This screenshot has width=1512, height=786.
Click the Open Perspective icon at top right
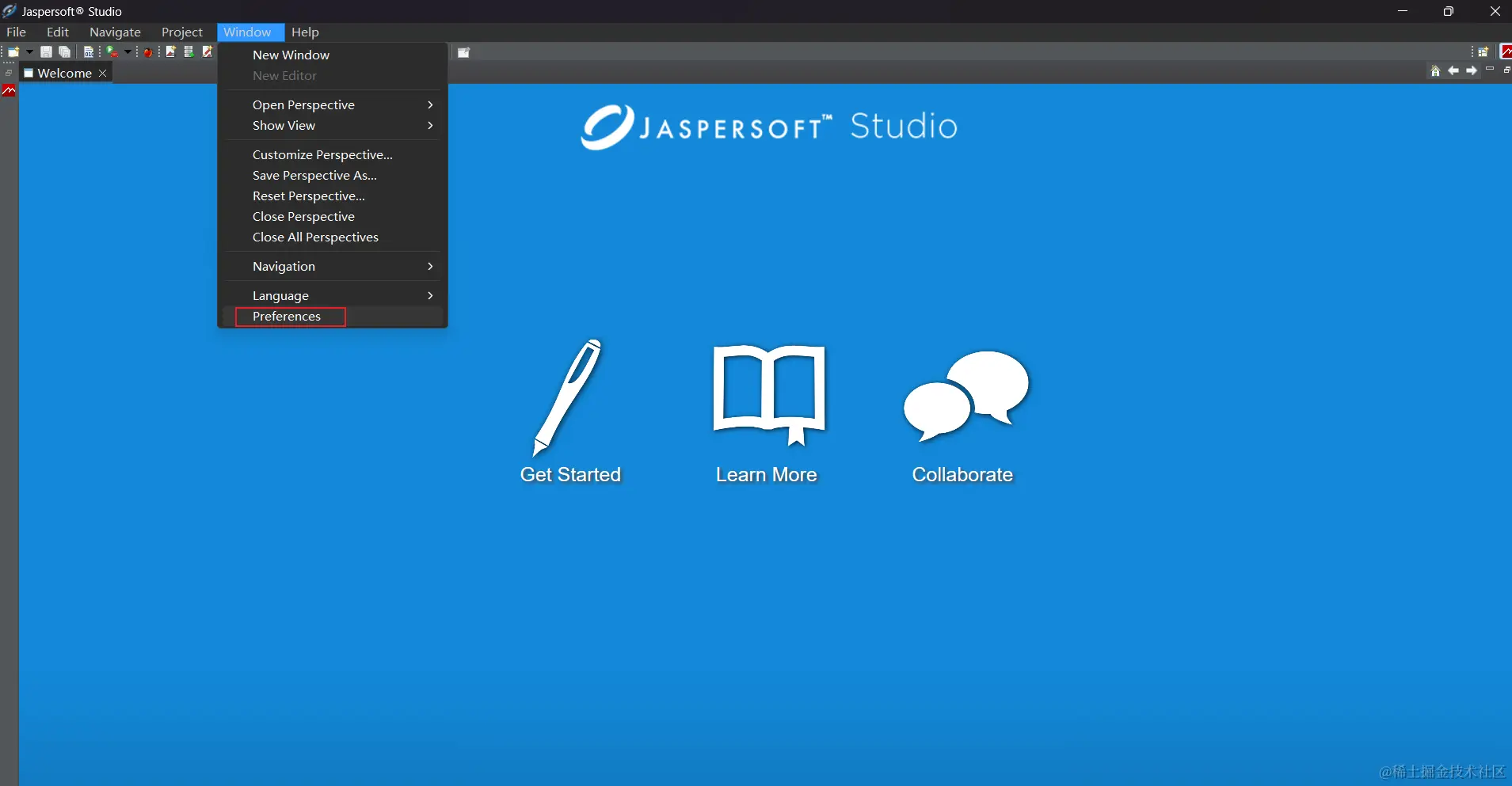1483,52
